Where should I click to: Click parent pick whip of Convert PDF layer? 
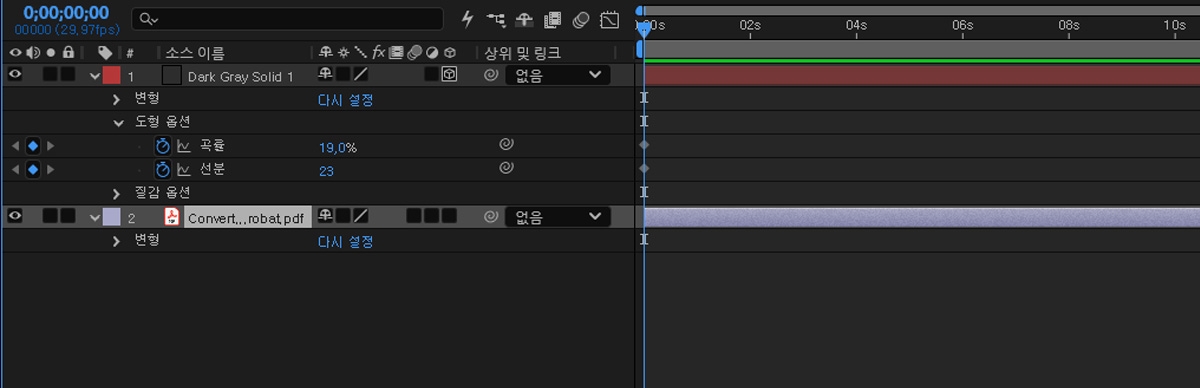tap(490, 216)
